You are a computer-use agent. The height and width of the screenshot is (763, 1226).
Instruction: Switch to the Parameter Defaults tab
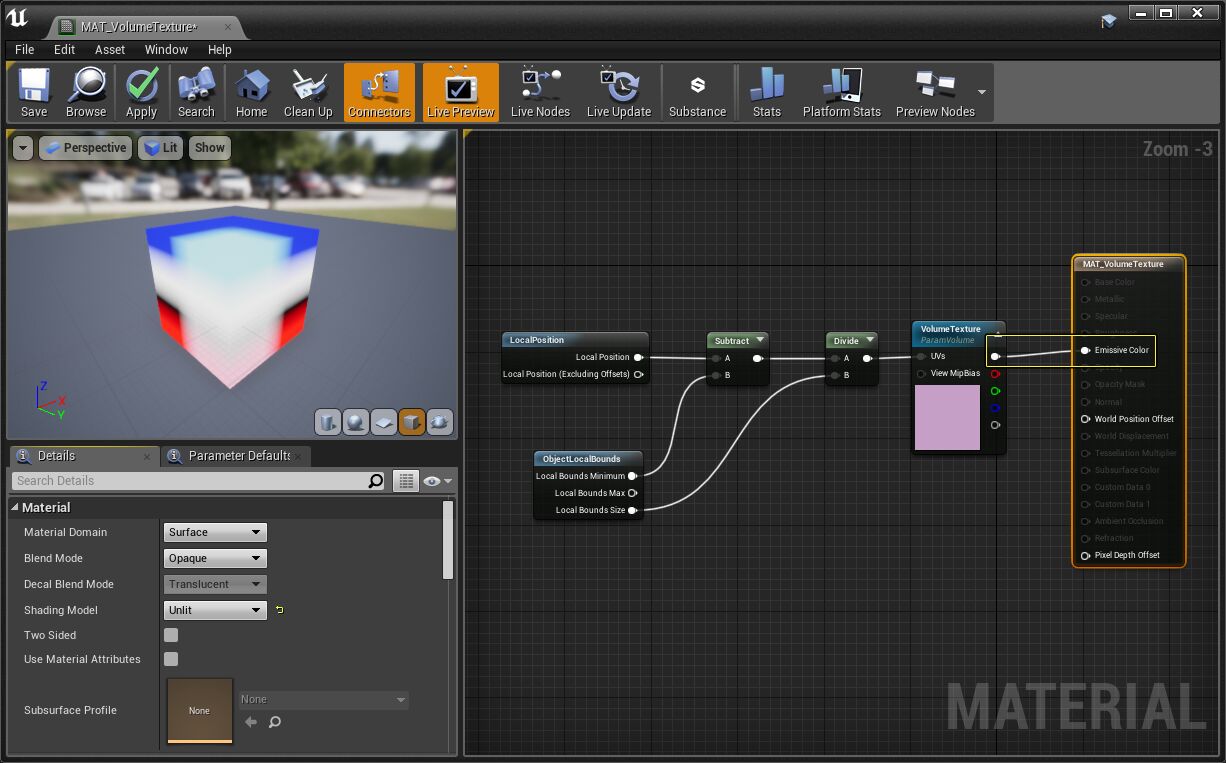[239, 456]
